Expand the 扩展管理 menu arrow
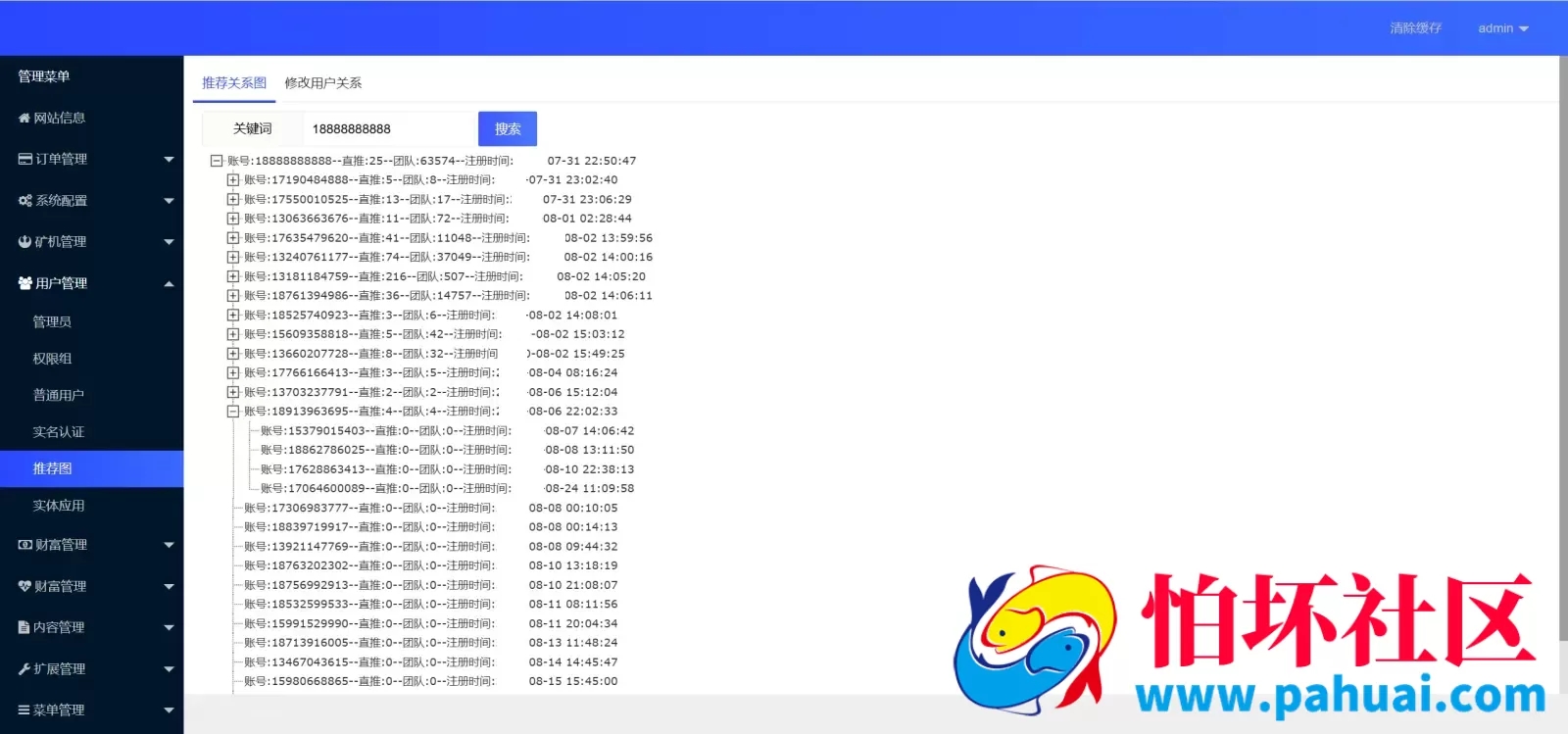1568x734 pixels. coord(169,668)
